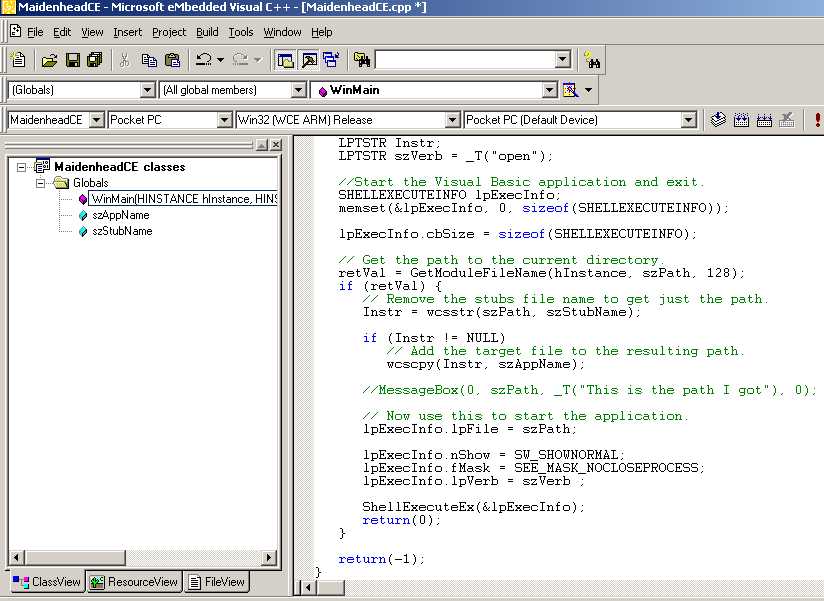Click the Window List icon
The height and width of the screenshot is (601, 824).
(331, 60)
